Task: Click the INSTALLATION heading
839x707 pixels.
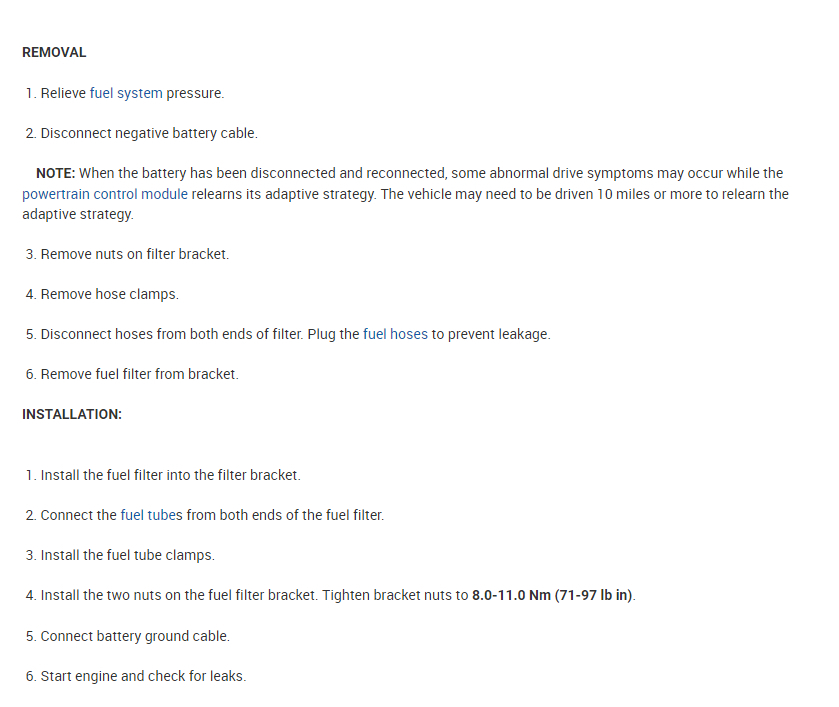Action: coord(72,414)
